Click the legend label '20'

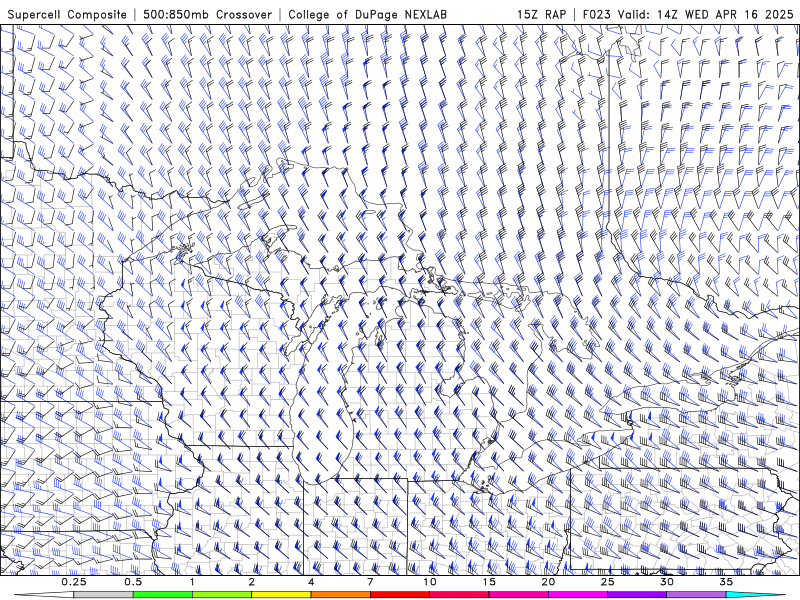[x=548, y=582]
